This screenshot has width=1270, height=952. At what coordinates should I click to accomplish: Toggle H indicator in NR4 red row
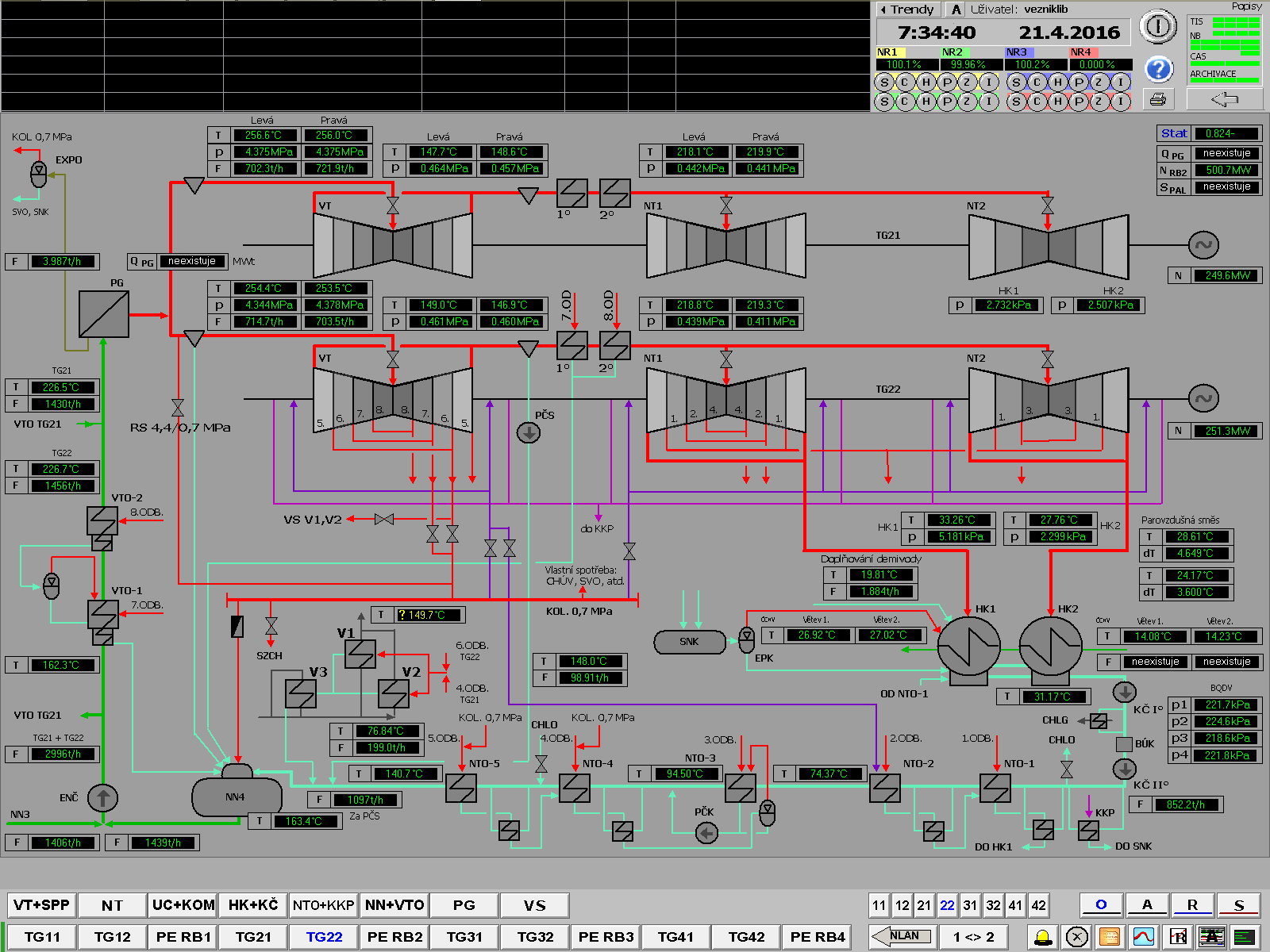(1057, 102)
